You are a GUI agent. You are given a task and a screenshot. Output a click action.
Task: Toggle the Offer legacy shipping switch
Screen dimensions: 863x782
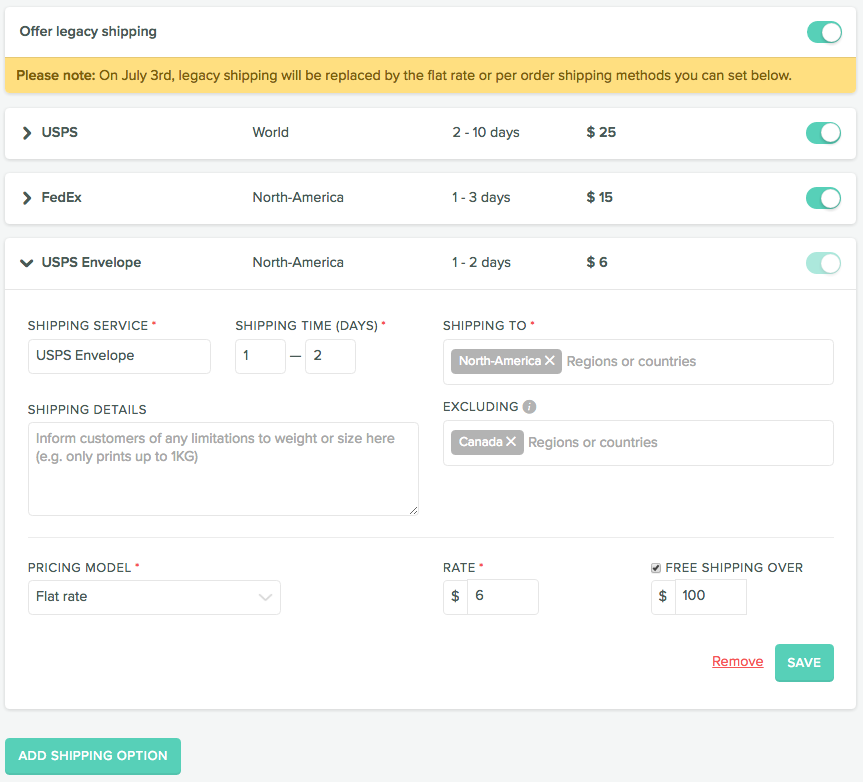click(x=824, y=32)
